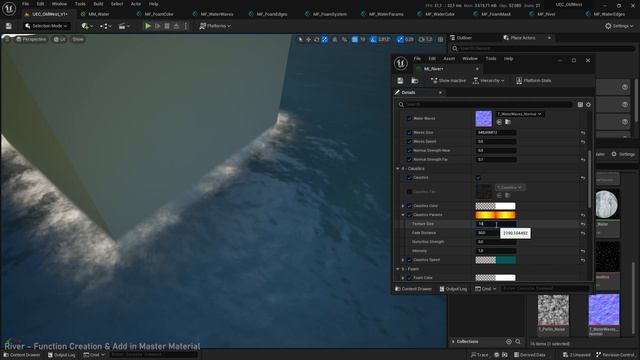Toggle Caustics Speed override checkbox

click(409, 260)
